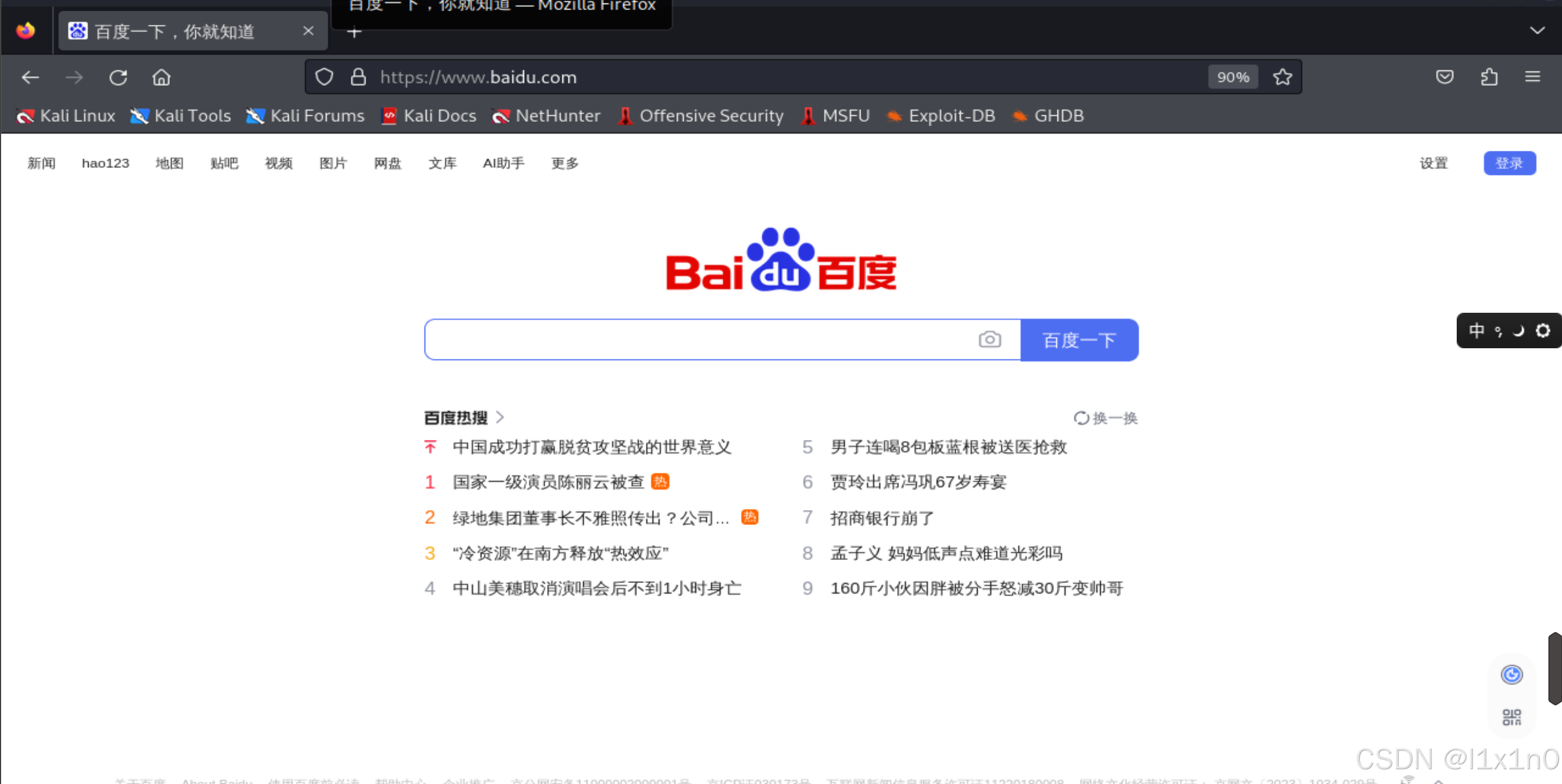This screenshot has width=1562, height=784.
Task: Open the Firefox View icon
Action: [25, 30]
